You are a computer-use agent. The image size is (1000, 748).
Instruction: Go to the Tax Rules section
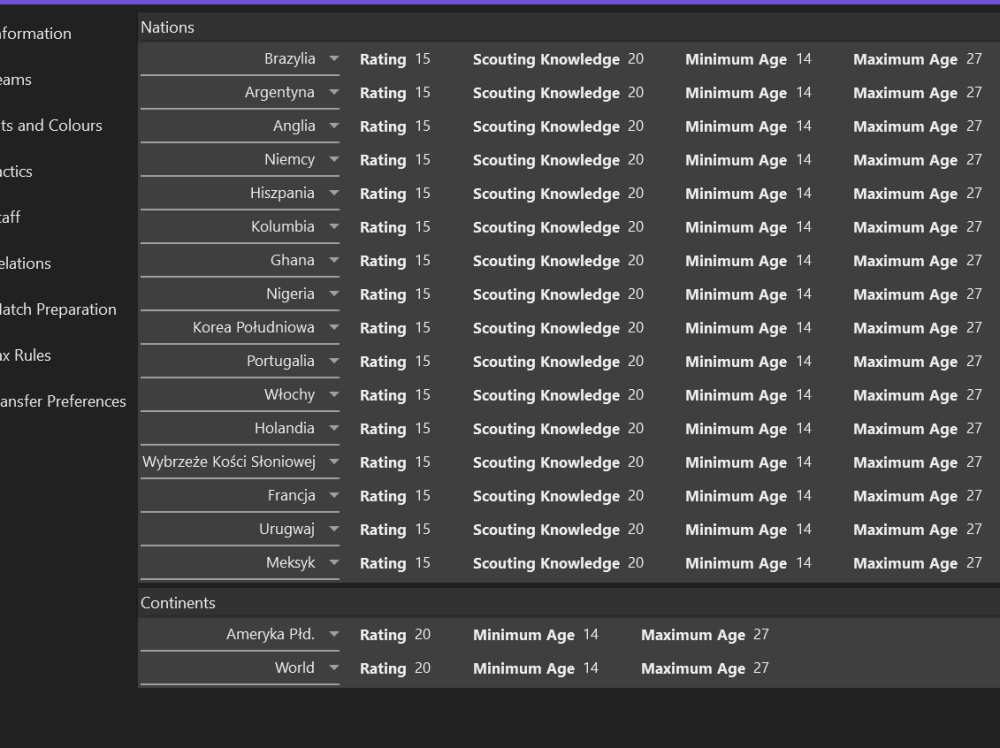[x=26, y=355]
